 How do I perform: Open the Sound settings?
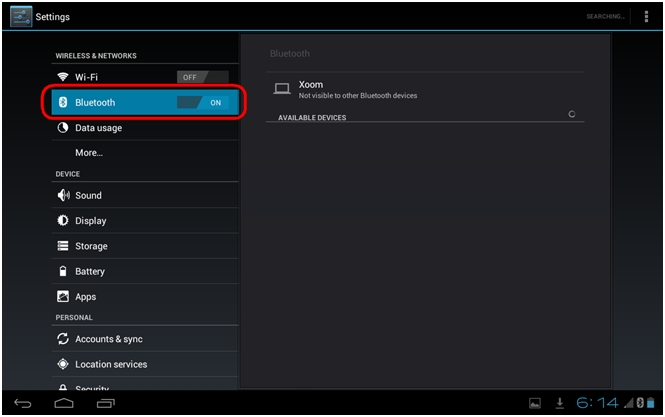(x=145, y=195)
